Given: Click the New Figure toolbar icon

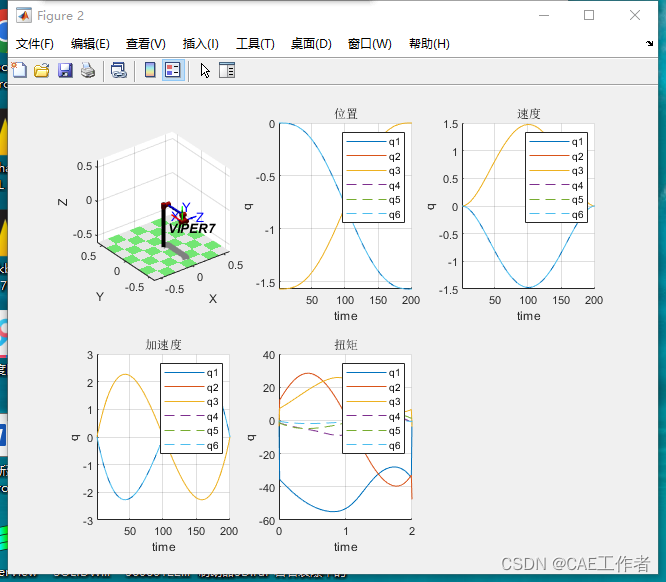Looking at the screenshot, I should coord(19,70).
